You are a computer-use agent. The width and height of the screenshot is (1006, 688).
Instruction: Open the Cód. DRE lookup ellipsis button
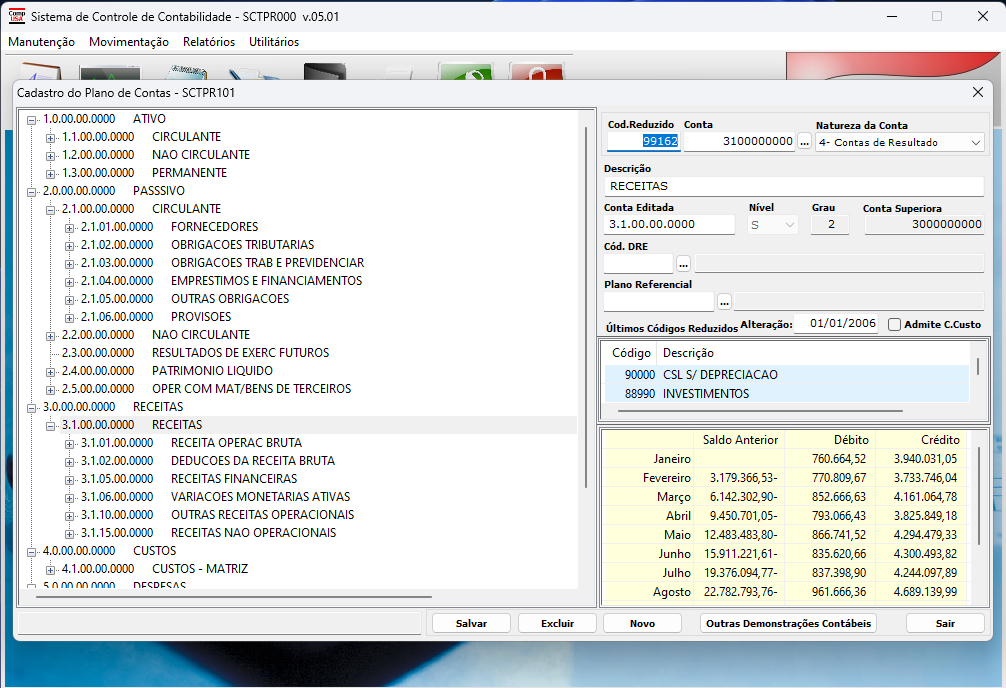pos(683,264)
